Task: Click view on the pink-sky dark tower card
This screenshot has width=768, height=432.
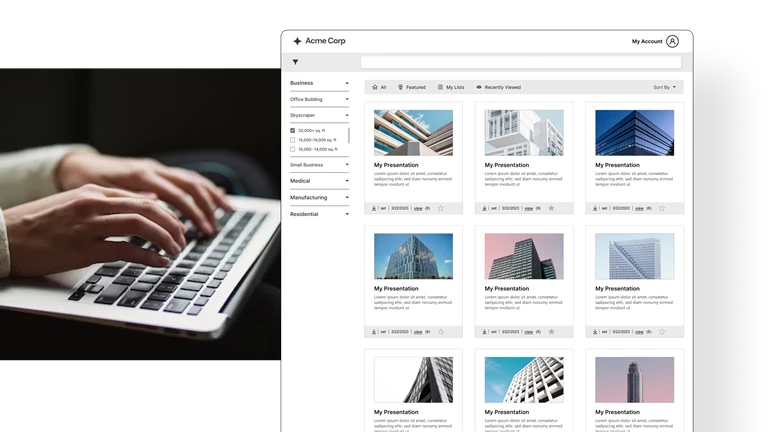Action: [528, 332]
